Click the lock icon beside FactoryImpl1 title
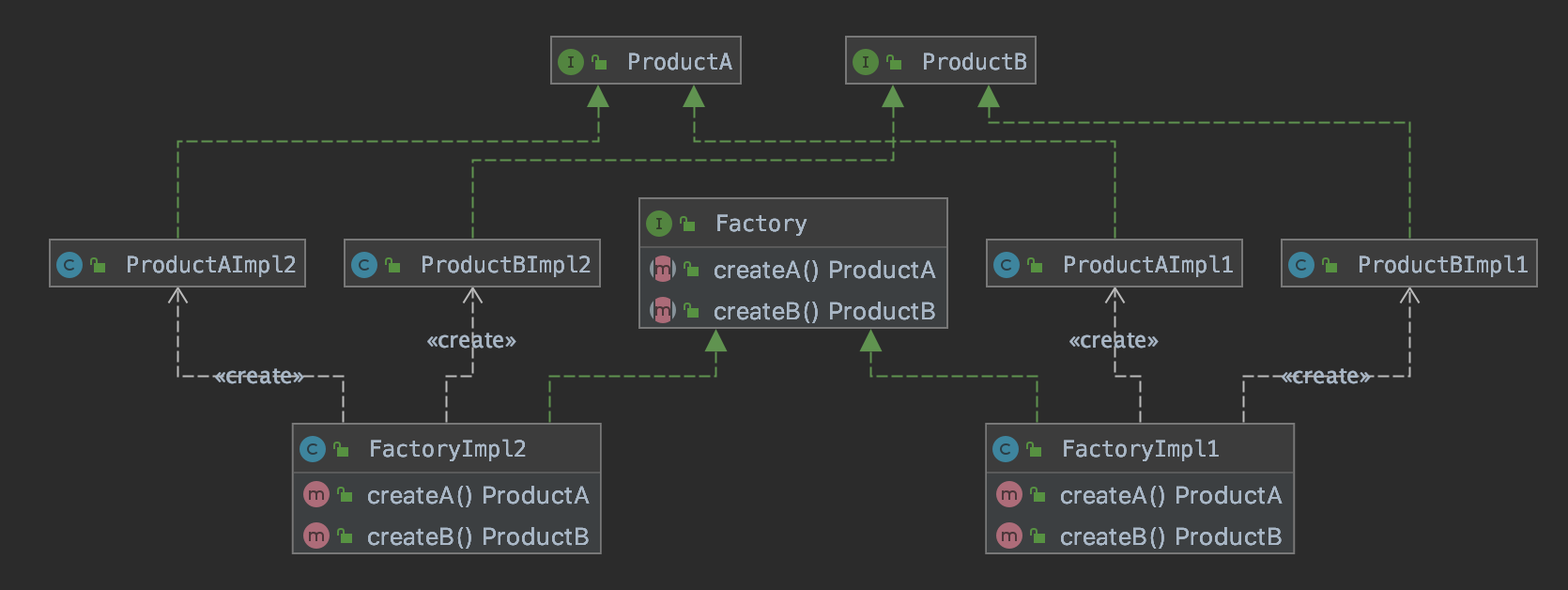This screenshot has height=590, width=1568. pyautogui.click(x=1034, y=449)
